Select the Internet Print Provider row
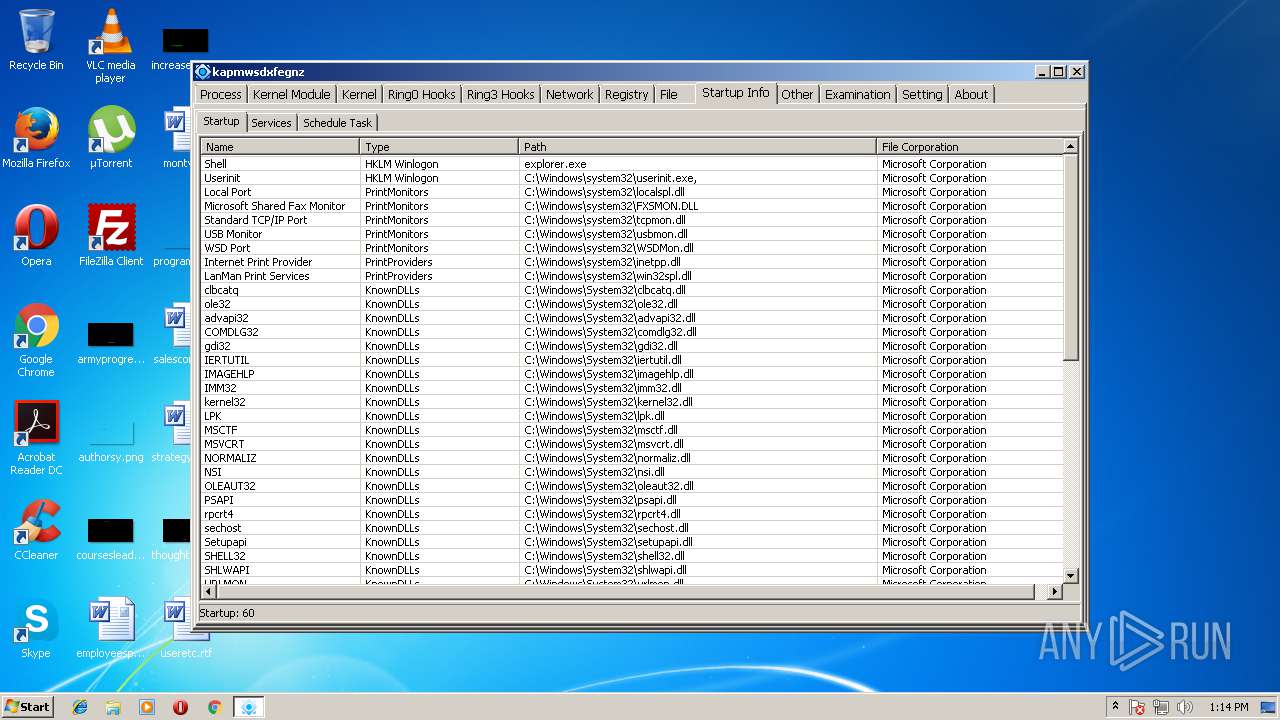 (x=631, y=262)
